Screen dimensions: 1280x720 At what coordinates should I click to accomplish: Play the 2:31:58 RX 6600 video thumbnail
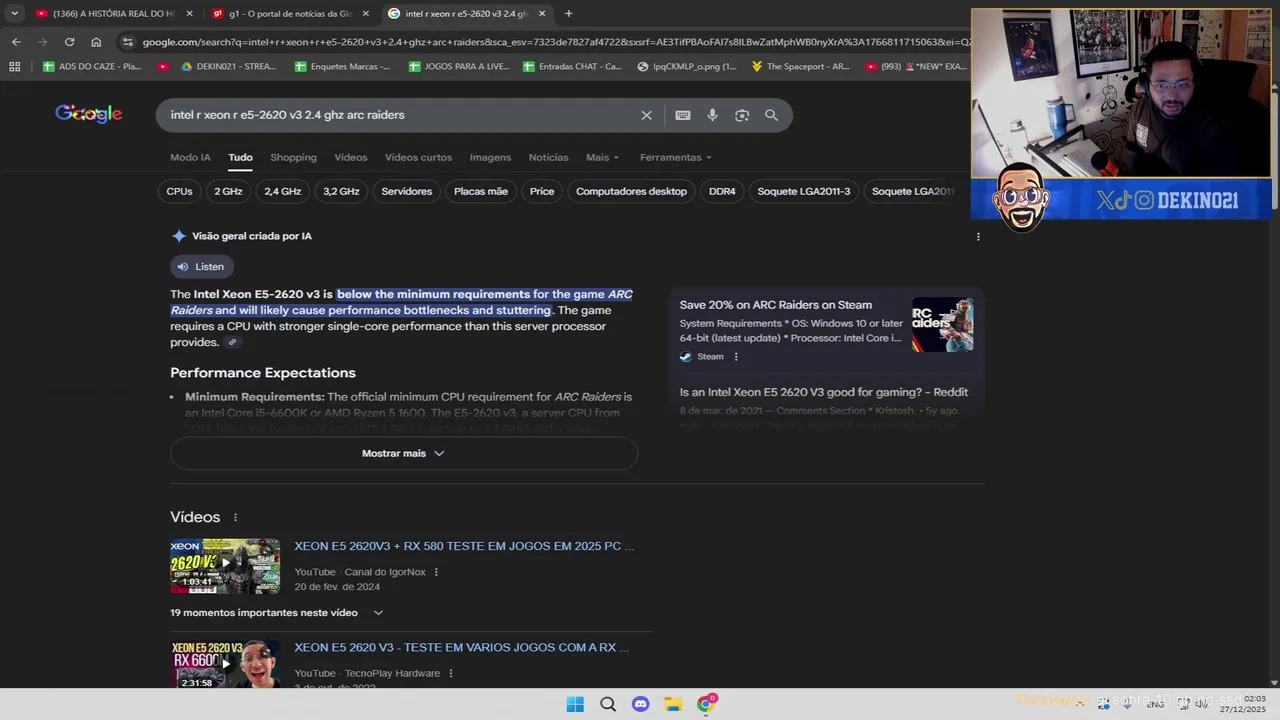tap(225, 663)
